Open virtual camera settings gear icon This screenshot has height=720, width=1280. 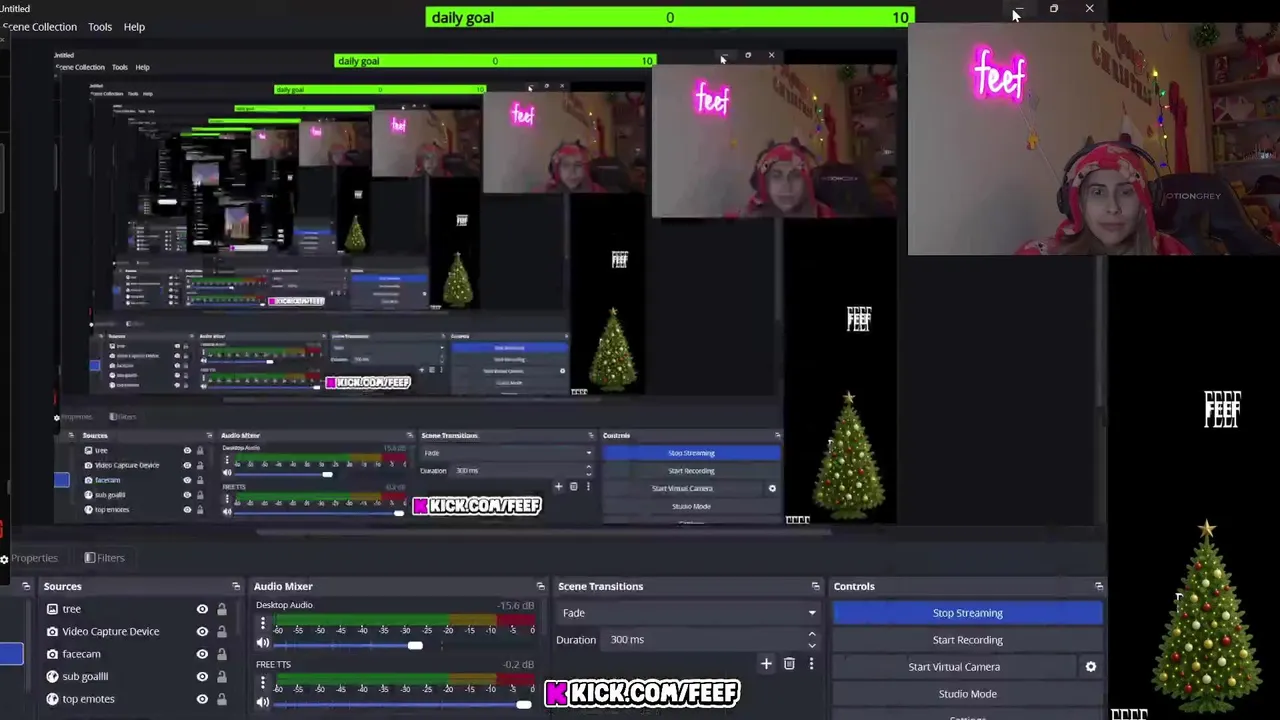pos(1091,667)
